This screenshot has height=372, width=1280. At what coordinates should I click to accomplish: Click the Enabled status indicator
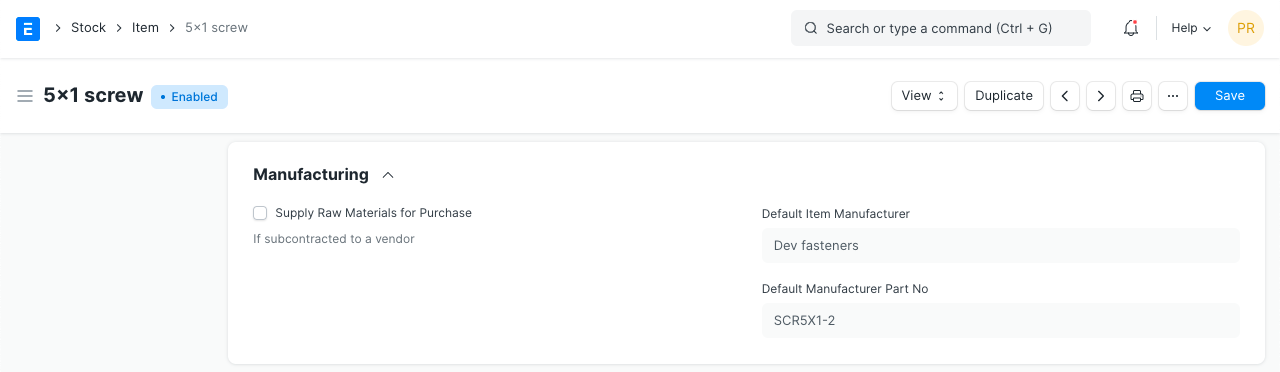tap(189, 97)
